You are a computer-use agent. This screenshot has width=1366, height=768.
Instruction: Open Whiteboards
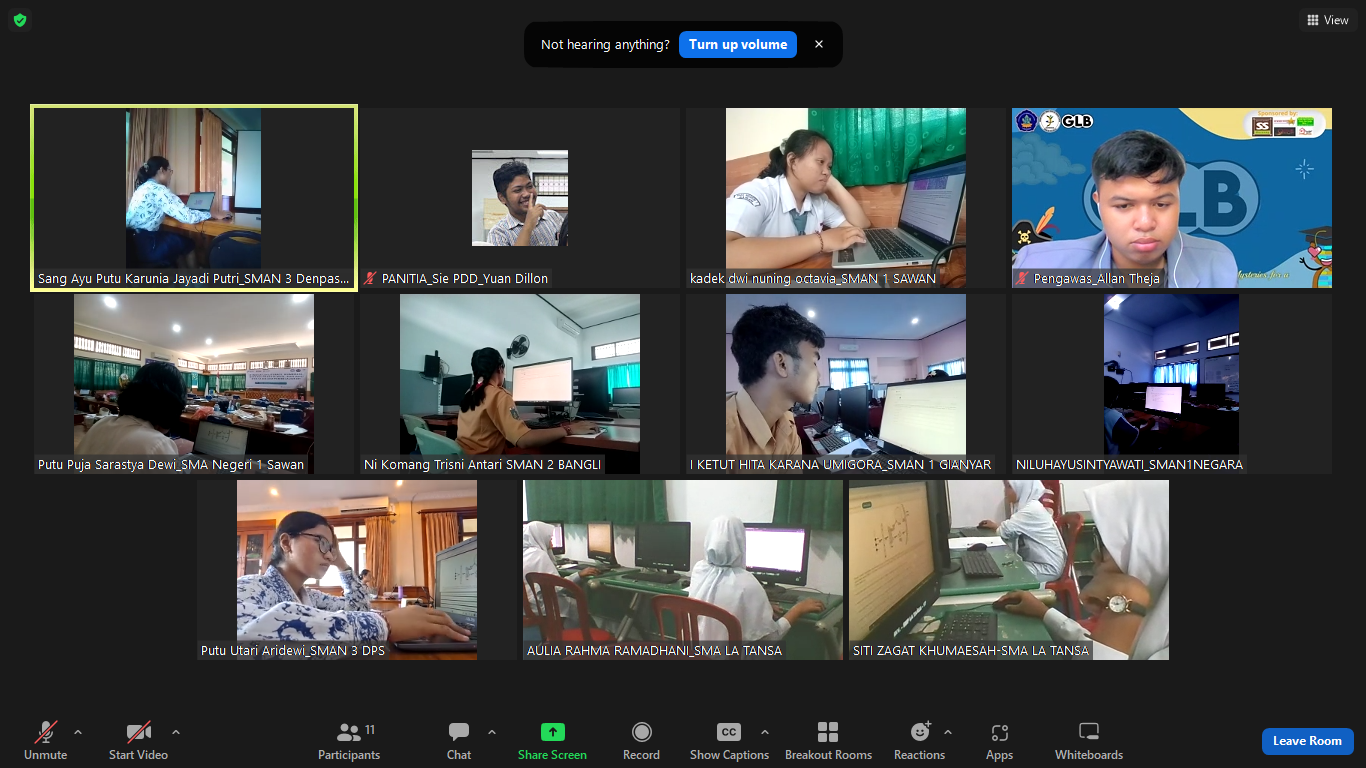pos(1089,733)
